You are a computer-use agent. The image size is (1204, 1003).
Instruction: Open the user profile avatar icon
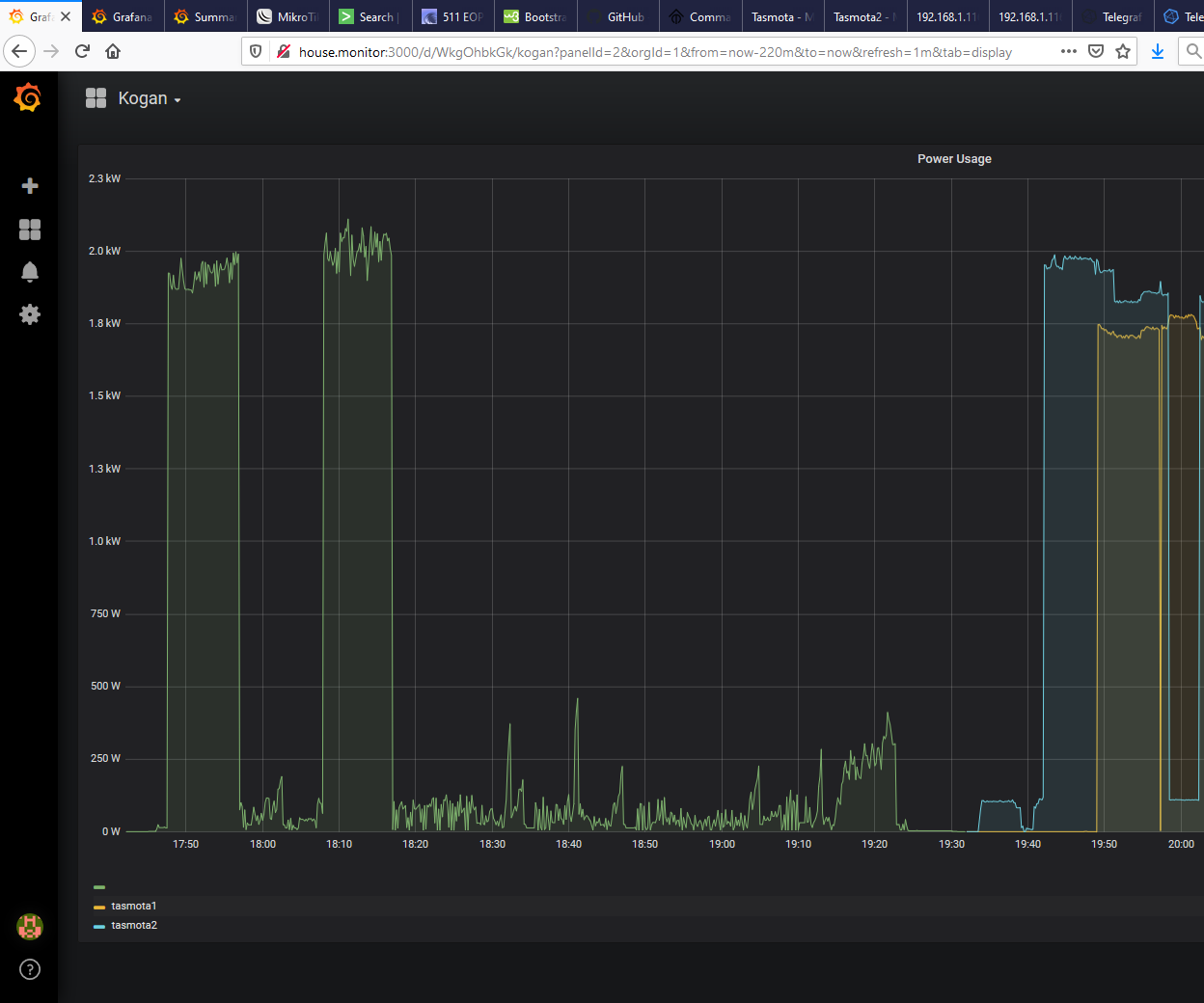[29, 927]
